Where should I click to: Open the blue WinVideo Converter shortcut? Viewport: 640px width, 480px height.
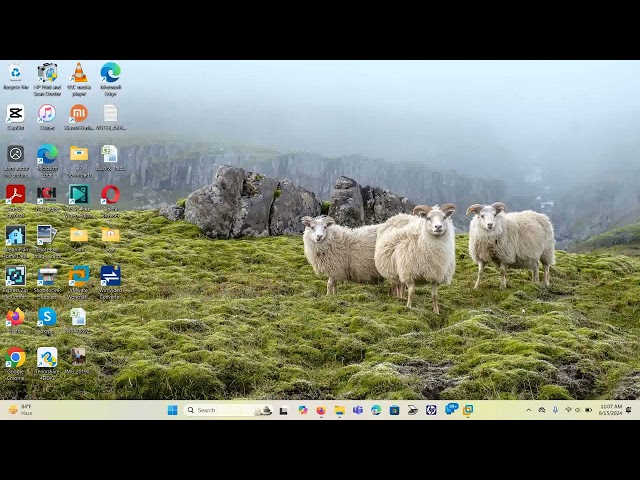tap(111, 276)
